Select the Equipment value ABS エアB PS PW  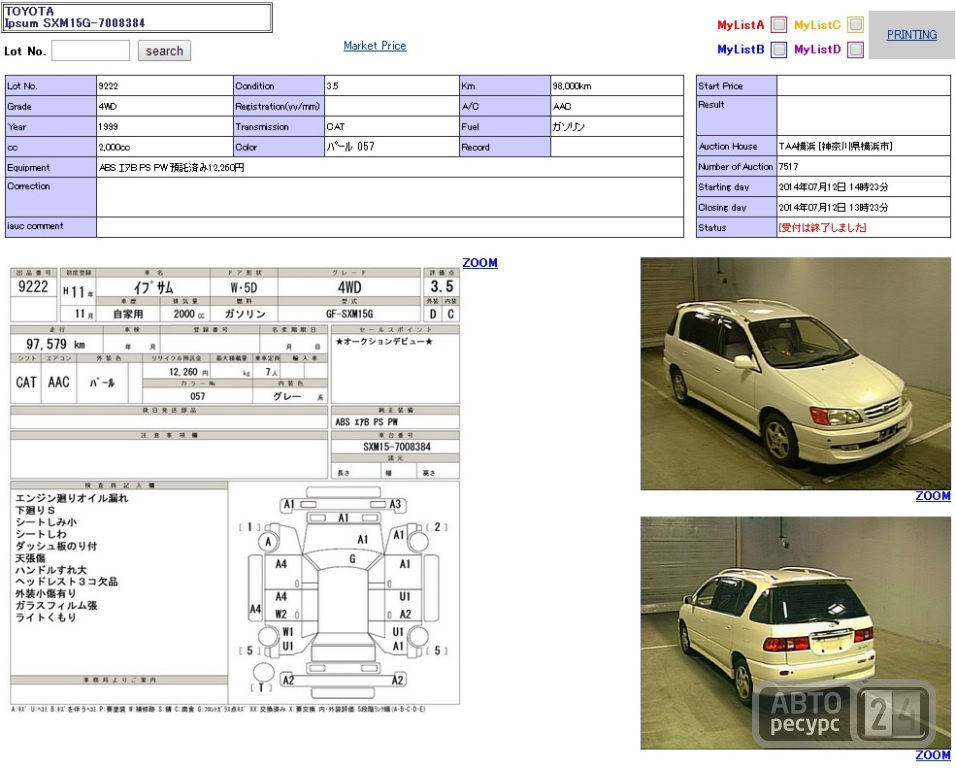click(134, 168)
